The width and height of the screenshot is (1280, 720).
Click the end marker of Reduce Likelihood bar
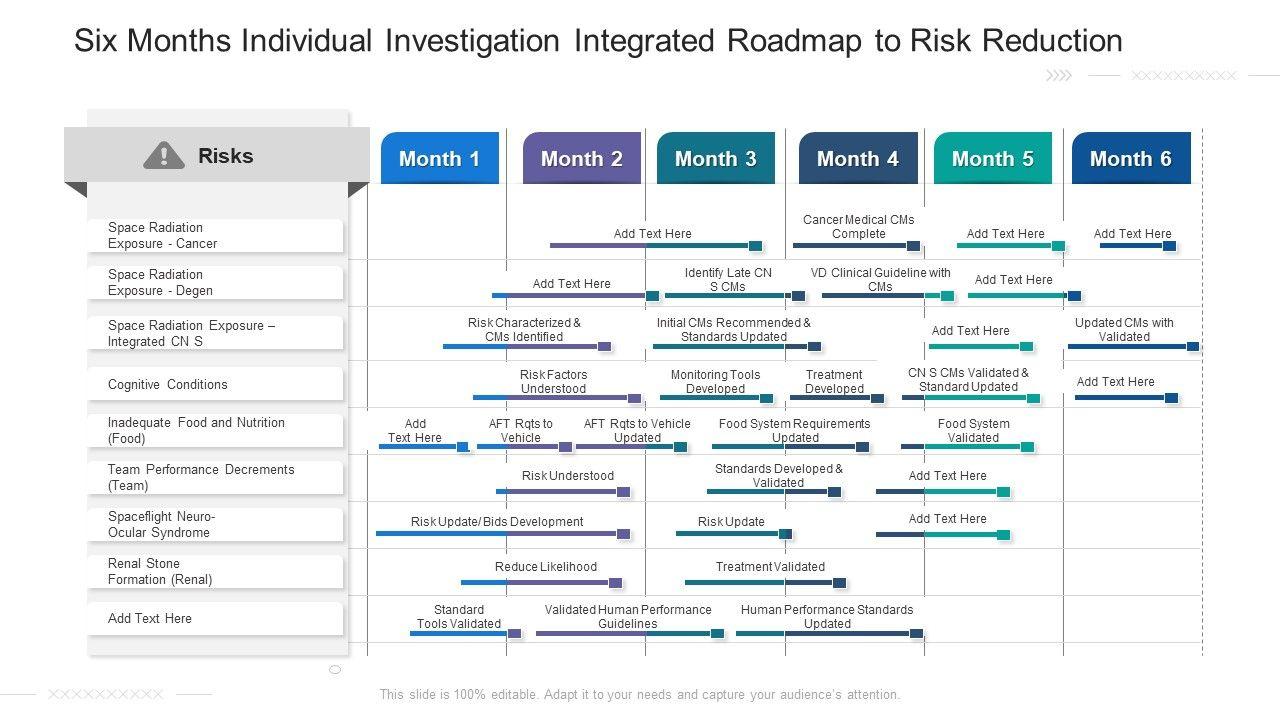point(615,582)
